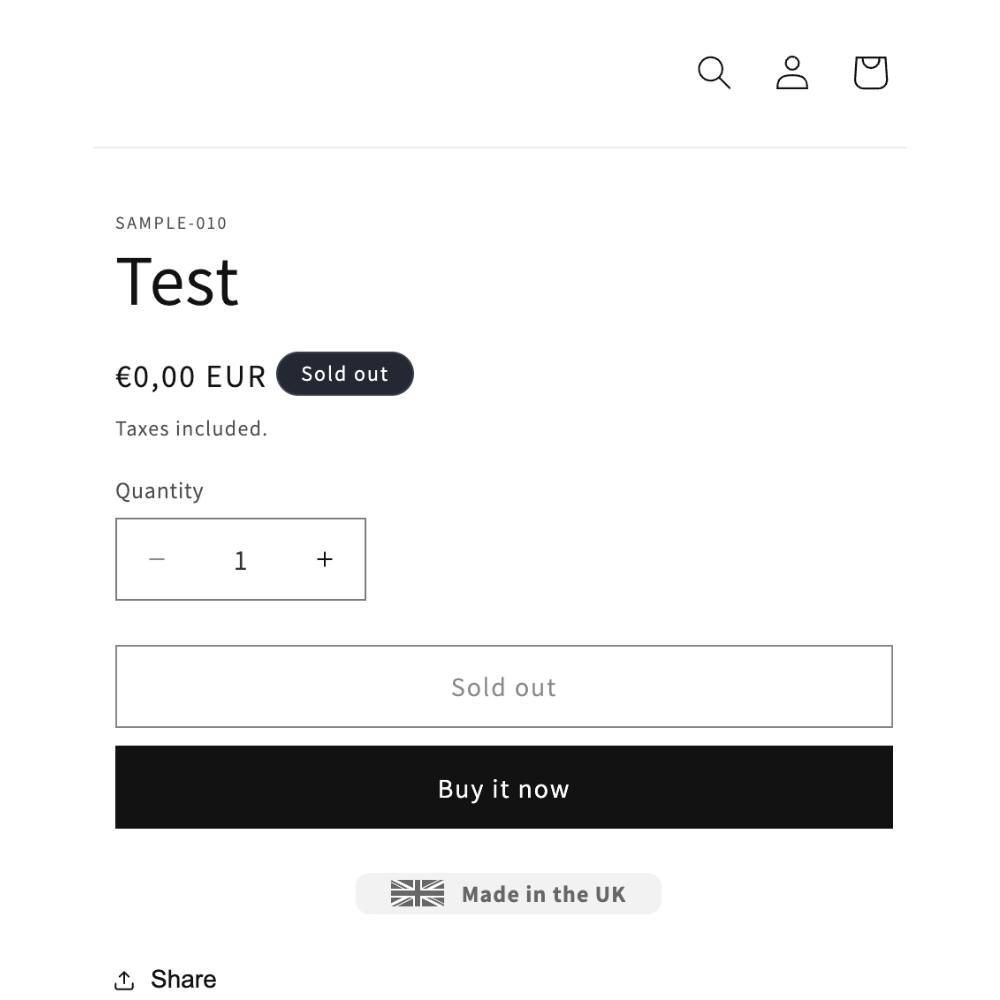1000x1000 pixels.
Task: Click the Test product title
Action: [177, 281]
